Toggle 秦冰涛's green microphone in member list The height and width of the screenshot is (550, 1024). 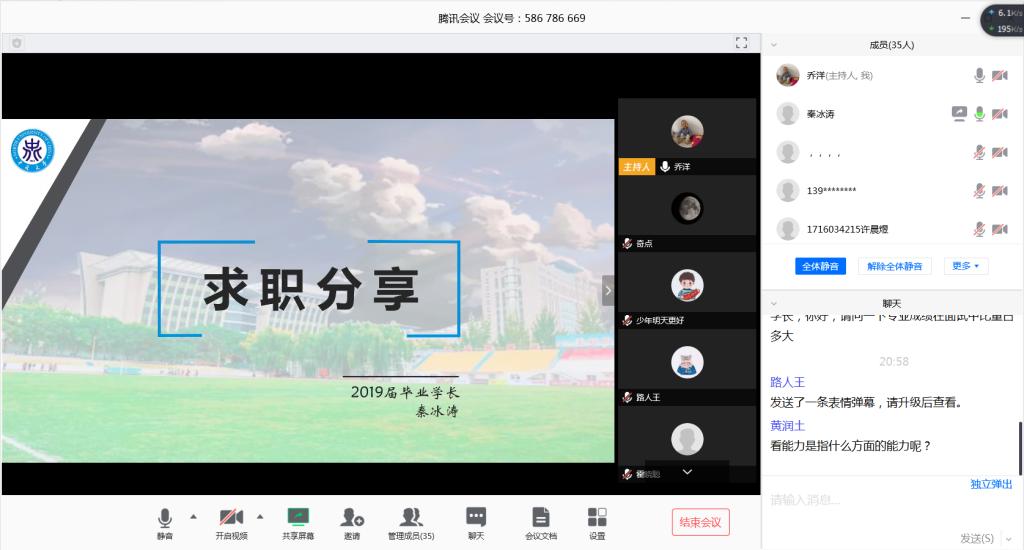point(980,114)
